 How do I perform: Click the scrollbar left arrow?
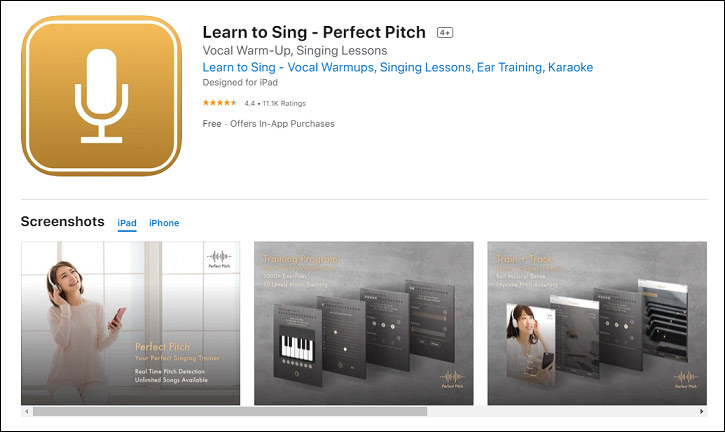click(x=27, y=411)
